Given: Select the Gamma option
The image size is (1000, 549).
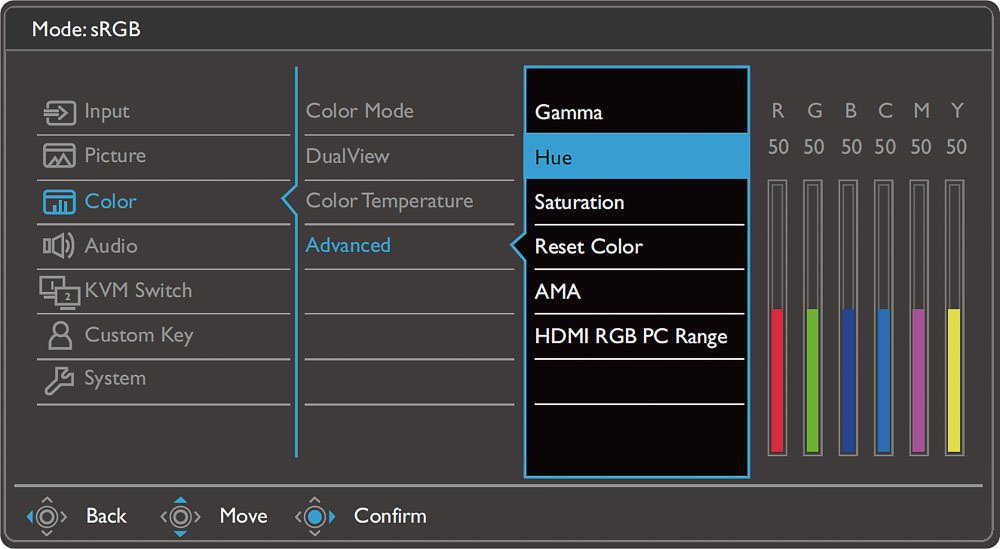Looking at the screenshot, I should point(636,112).
